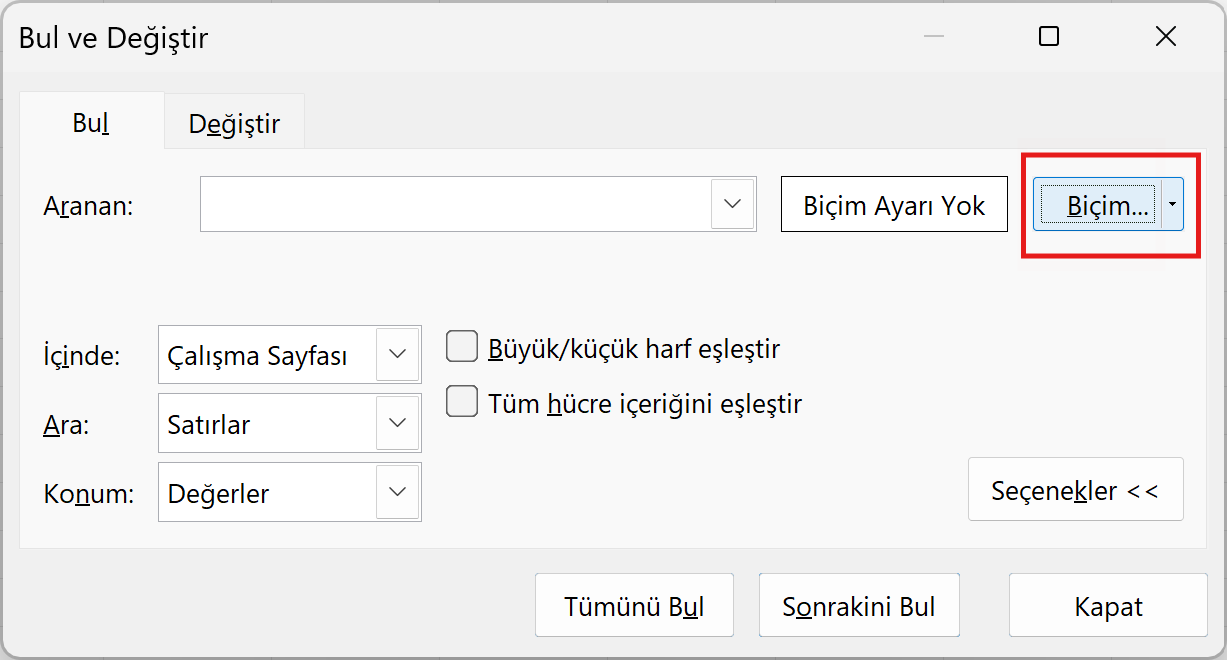
Task: Open the İçinde dropdown showing Çalışma Sayfası
Action: [397, 355]
